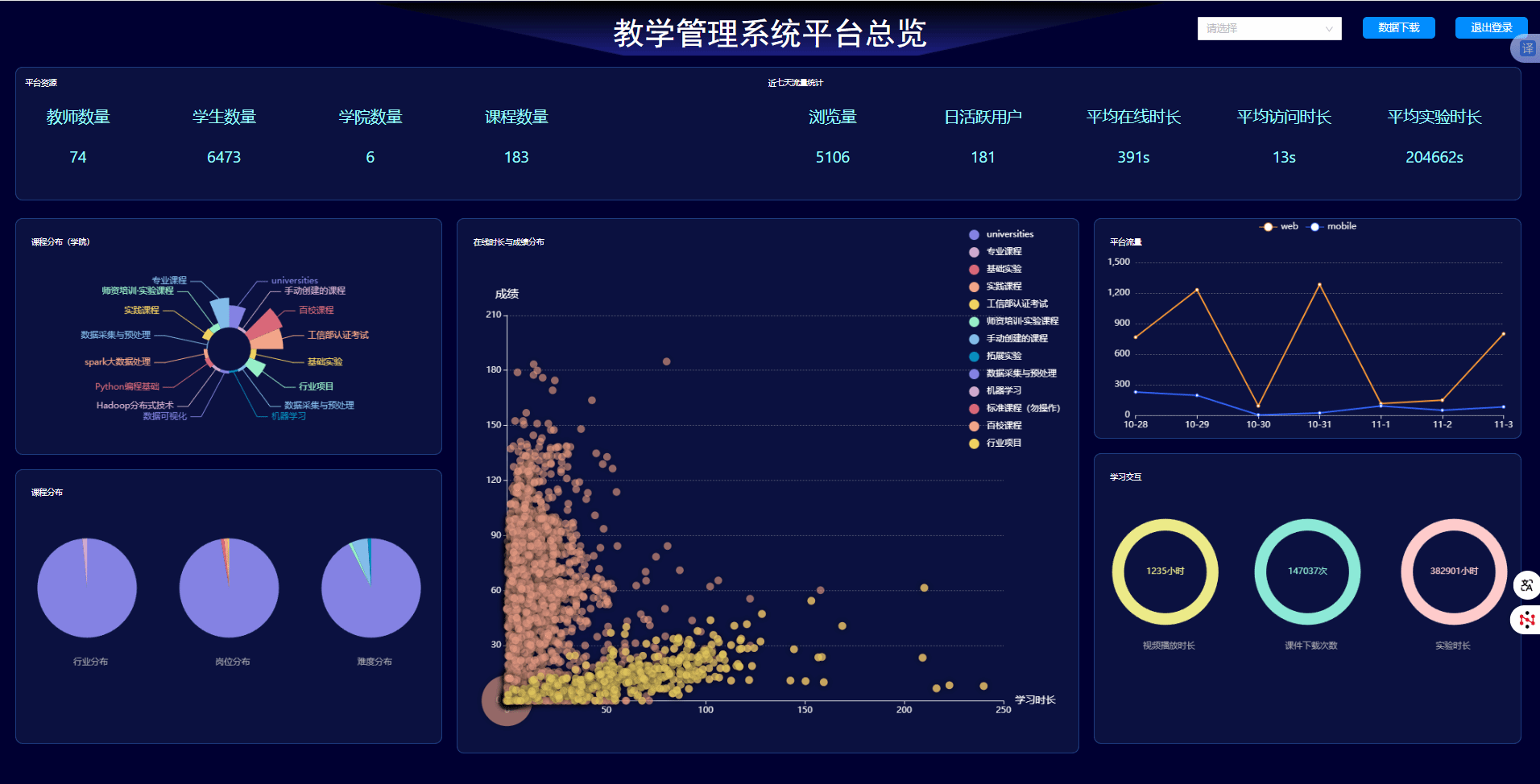Select the 难度分布 pie chart
The width and height of the screenshot is (1540, 784).
371,588
